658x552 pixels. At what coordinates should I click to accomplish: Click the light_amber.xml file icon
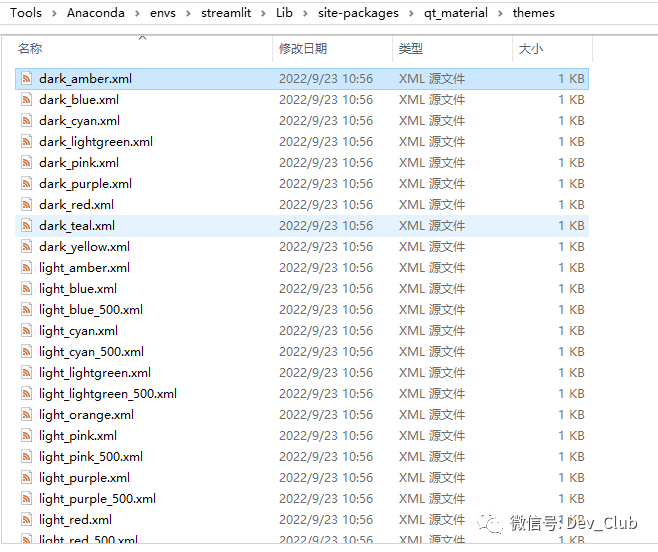coord(26,267)
